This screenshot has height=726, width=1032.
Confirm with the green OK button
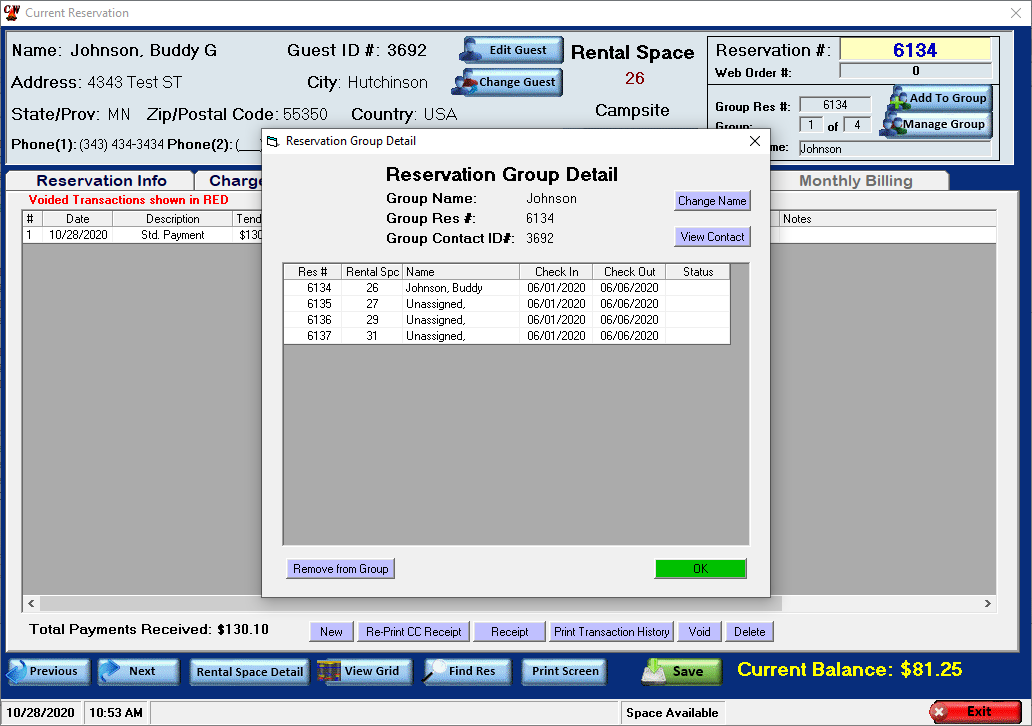(x=700, y=568)
